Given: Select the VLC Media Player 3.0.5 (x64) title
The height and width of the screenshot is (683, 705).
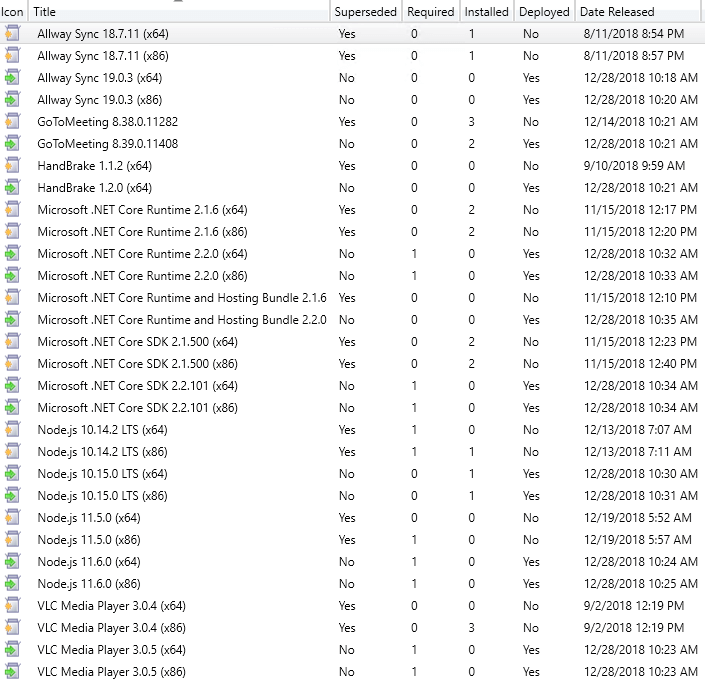Looking at the screenshot, I should [112, 650].
